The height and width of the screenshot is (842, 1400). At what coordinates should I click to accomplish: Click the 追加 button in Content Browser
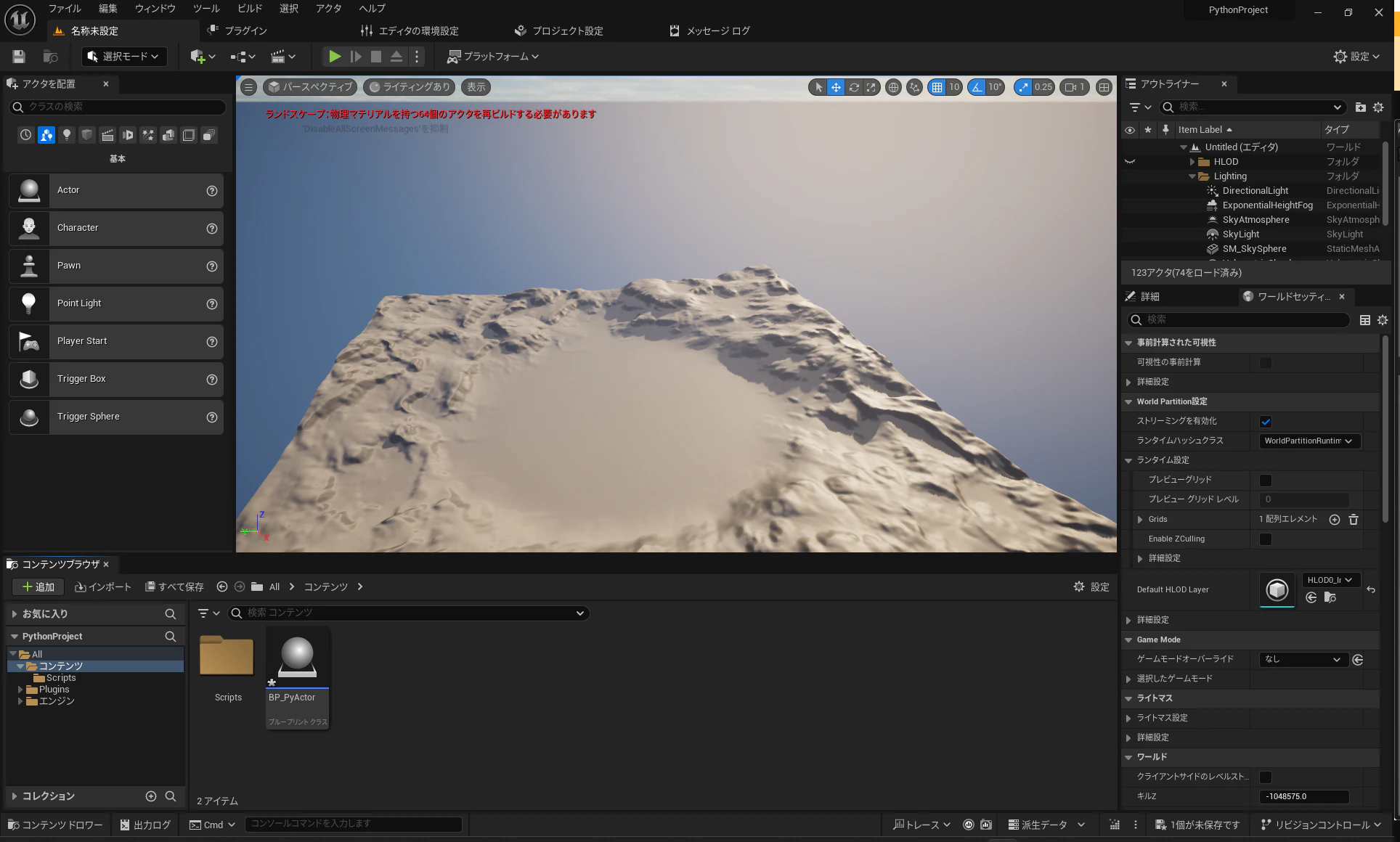point(38,586)
